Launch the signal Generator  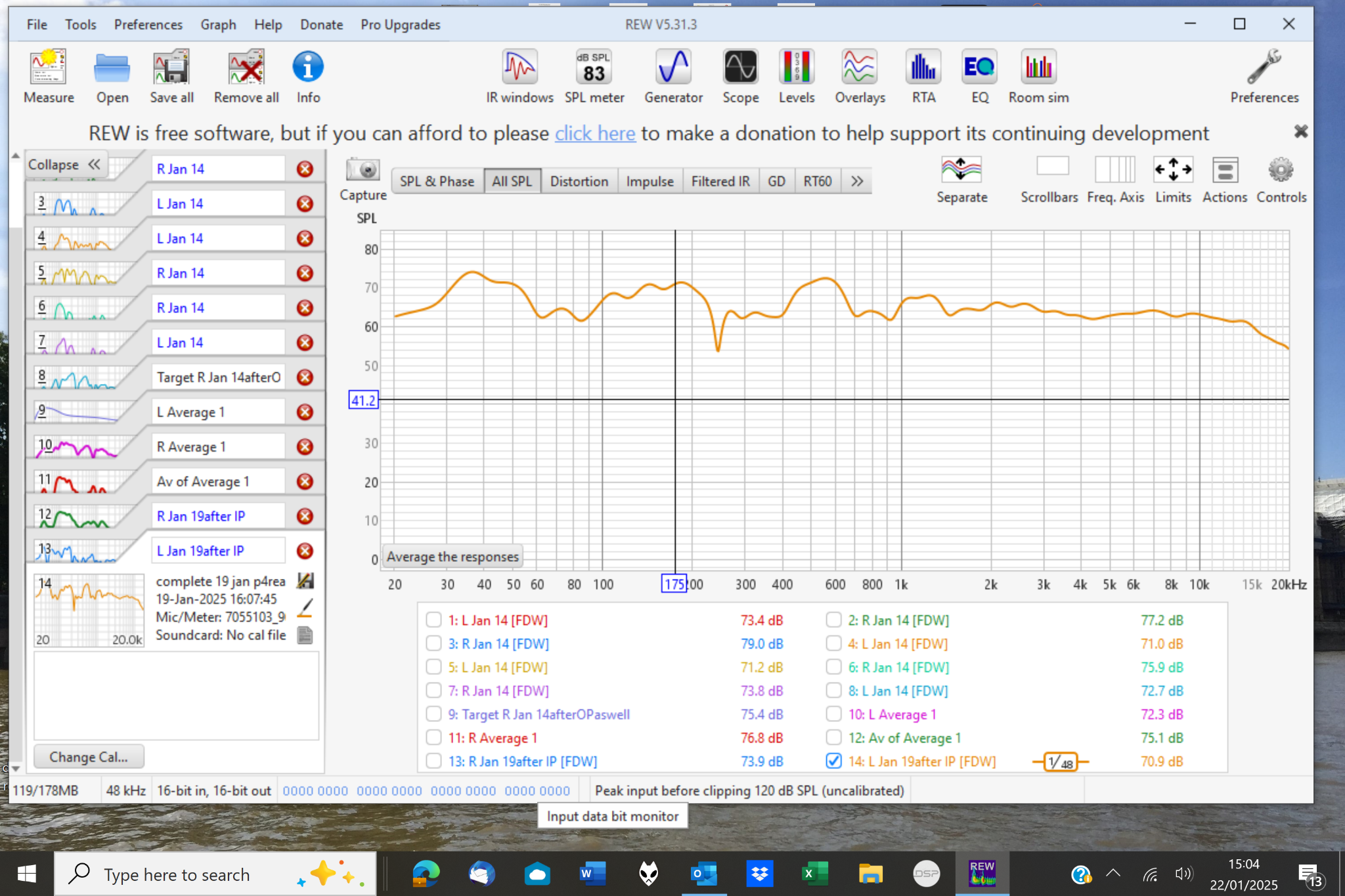[x=673, y=76]
